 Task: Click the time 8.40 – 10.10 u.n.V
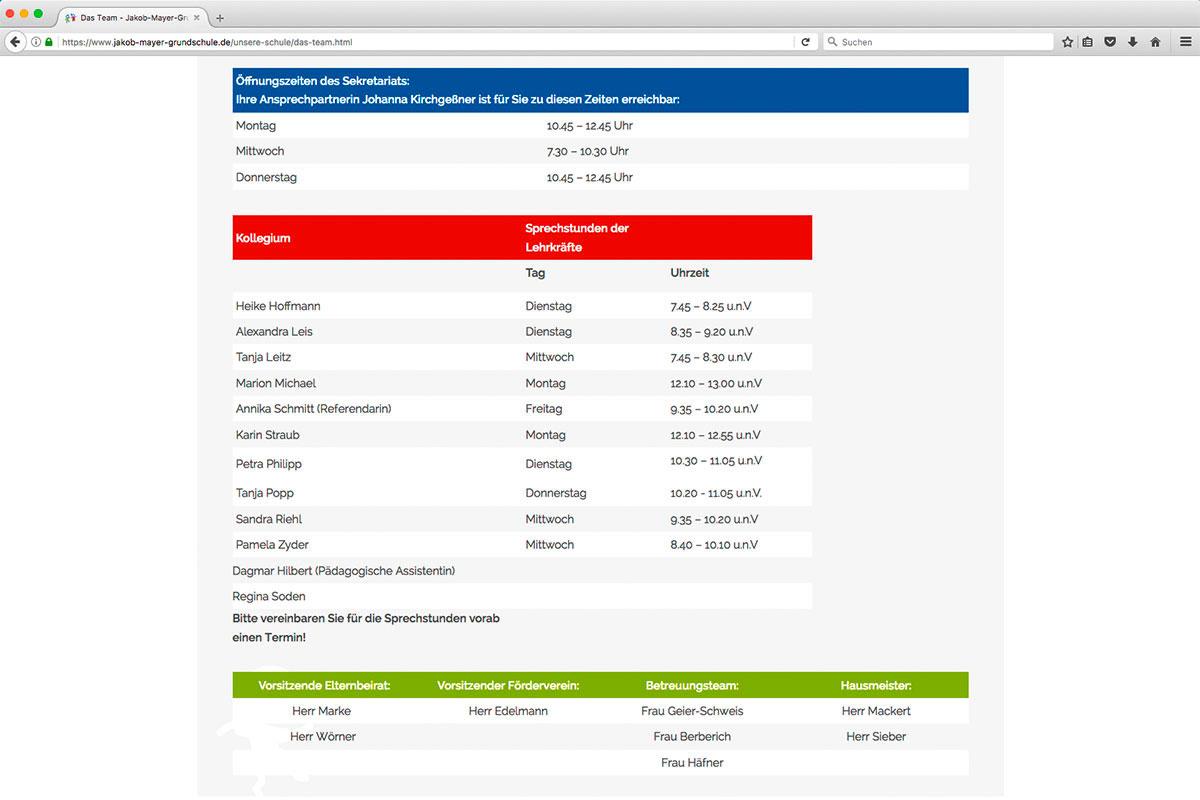[x=714, y=545]
